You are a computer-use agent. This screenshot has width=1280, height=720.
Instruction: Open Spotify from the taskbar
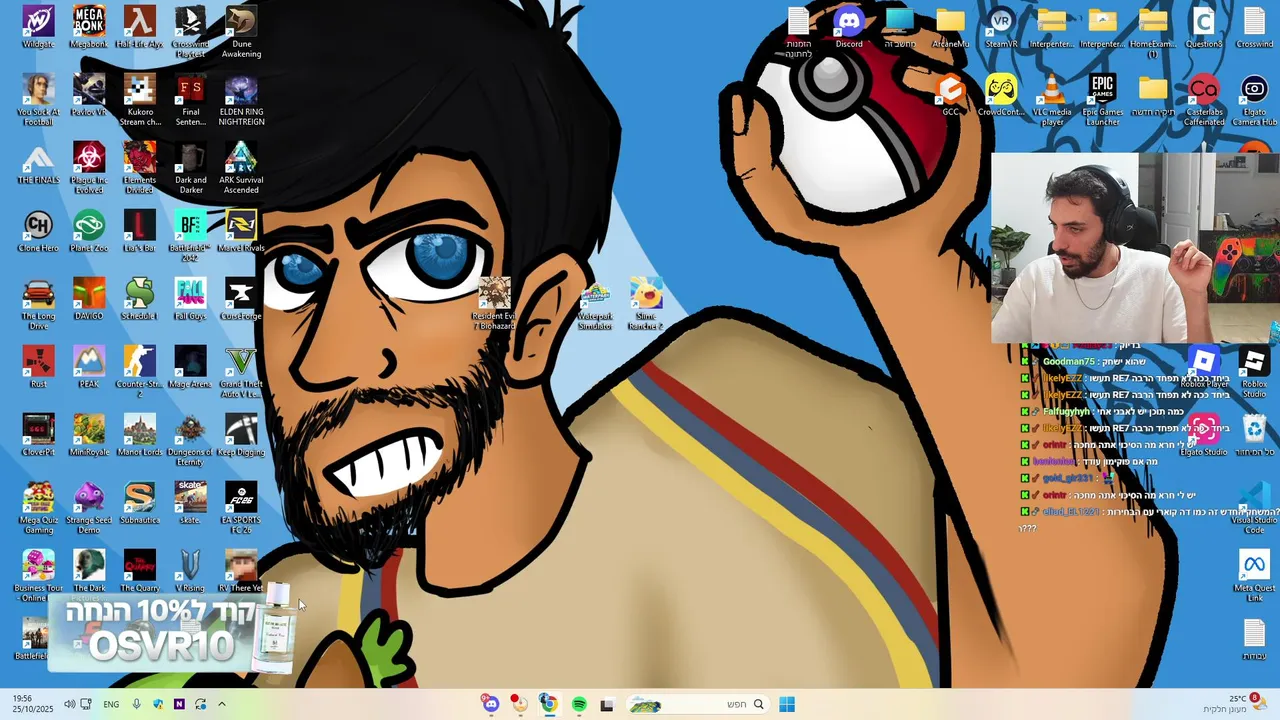point(579,704)
